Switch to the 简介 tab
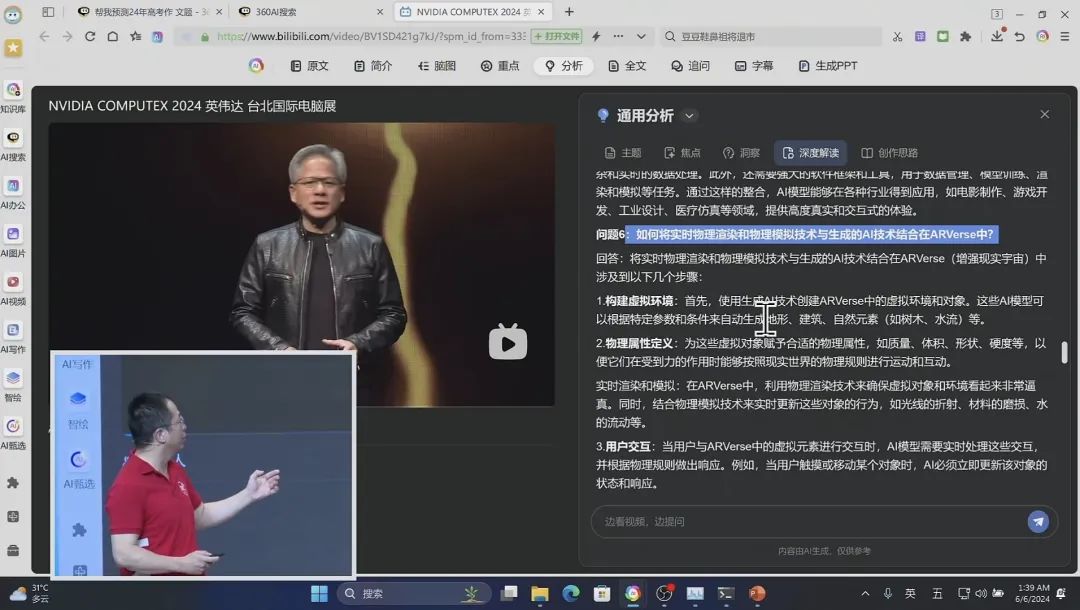 (x=373, y=66)
